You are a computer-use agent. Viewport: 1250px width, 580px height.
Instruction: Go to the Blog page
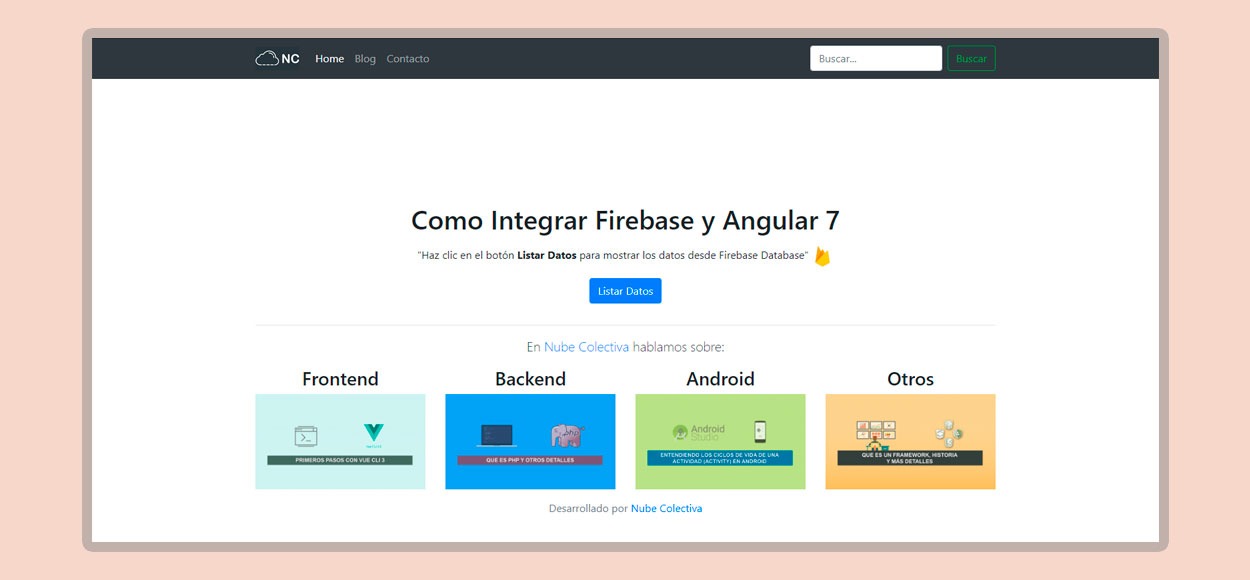(365, 59)
